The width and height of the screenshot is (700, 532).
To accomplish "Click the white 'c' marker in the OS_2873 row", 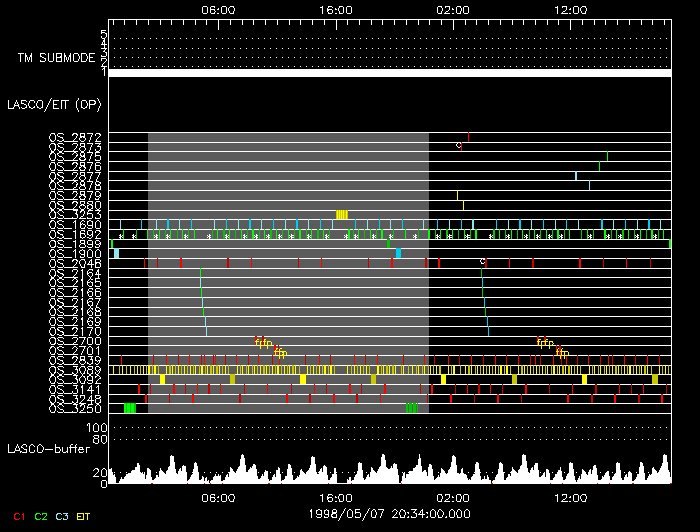I will (x=458, y=145).
